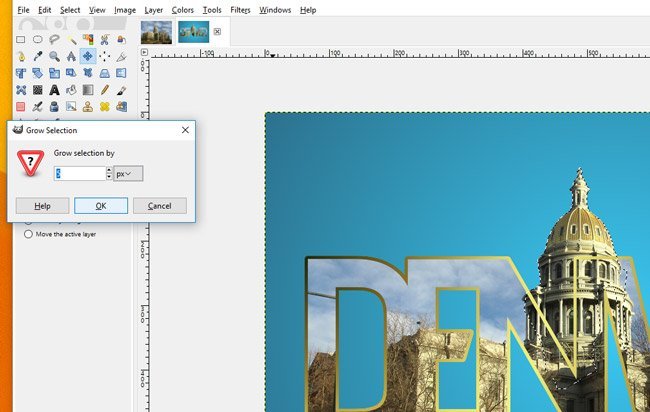Viewport: 650px width, 412px height.
Task: Open the Help menu in menu bar
Action: (308, 10)
